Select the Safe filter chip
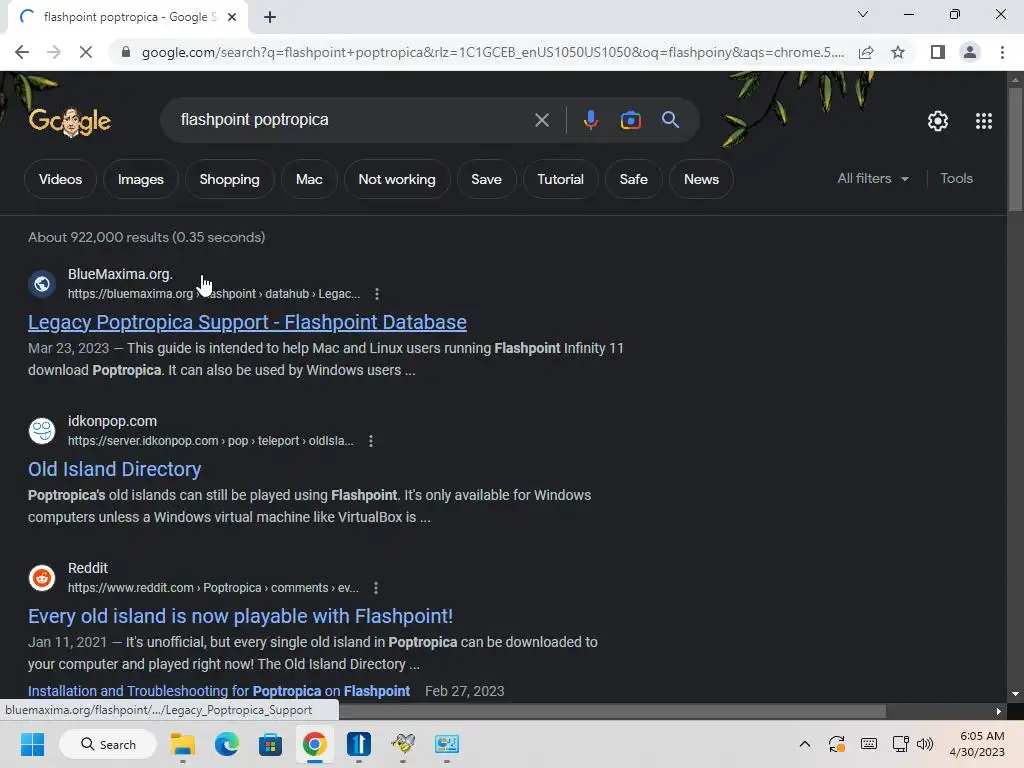Viewport: 1024px width, 768px height. (633, 179)
